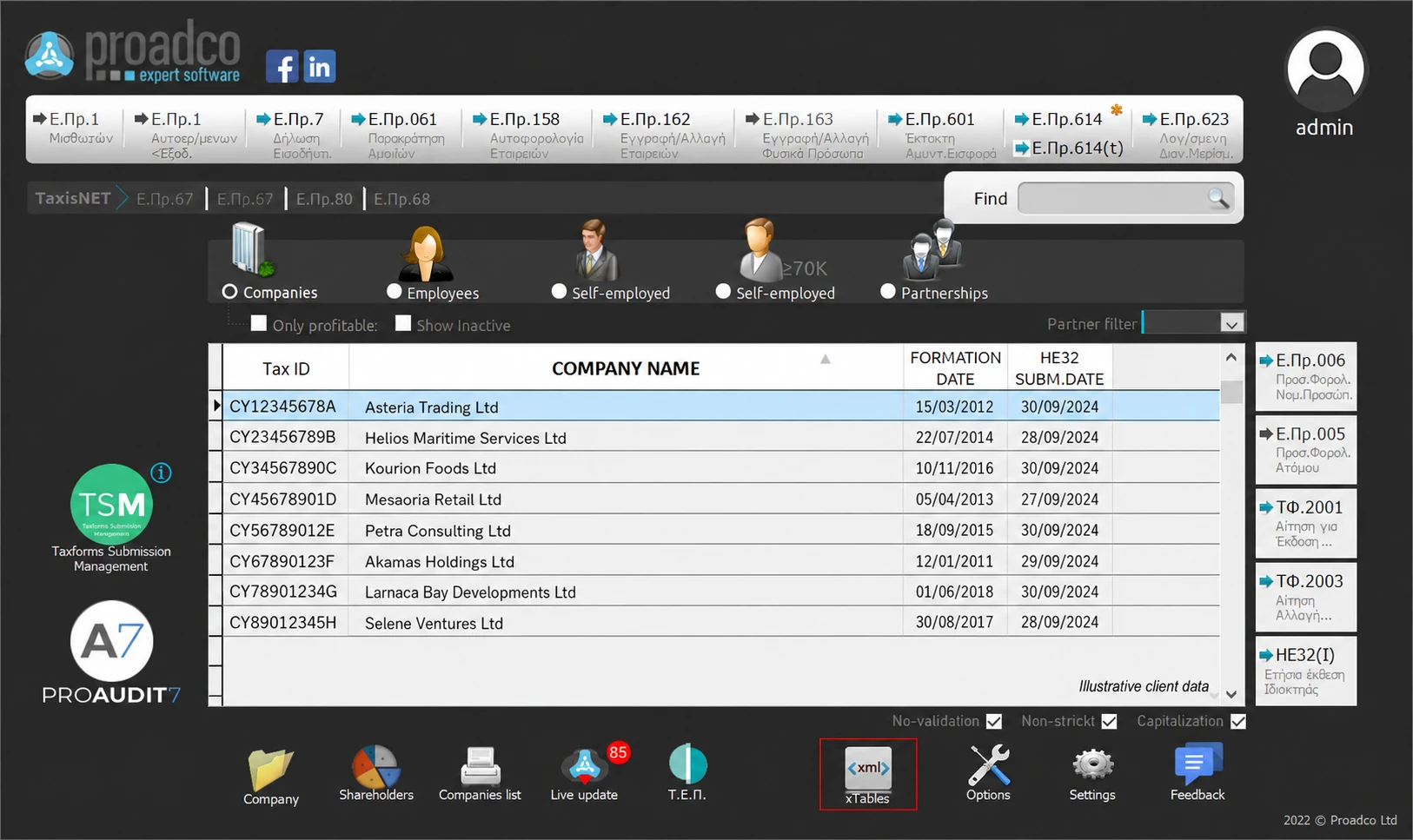Enable the Only profitable checkbox

[258, 323]
